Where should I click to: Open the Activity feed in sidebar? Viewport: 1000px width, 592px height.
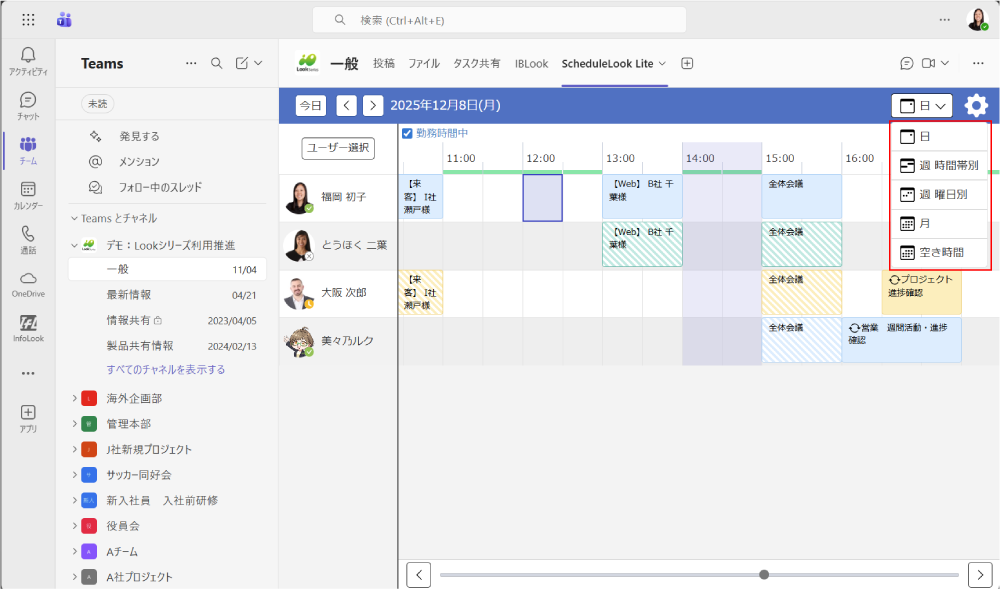[x=28, y=61]
